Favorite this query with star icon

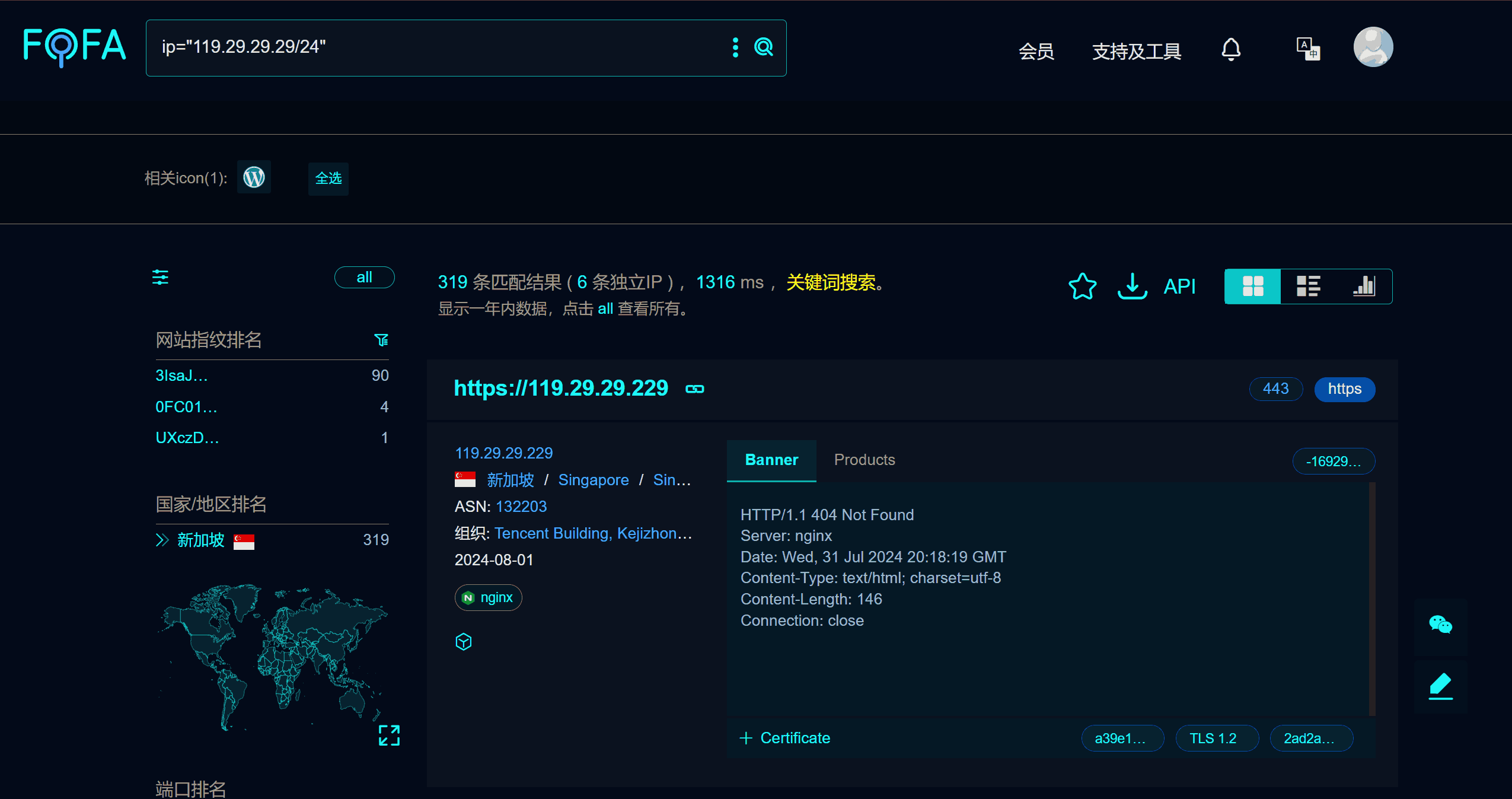pyautogui.click(x=1082, y=287)
